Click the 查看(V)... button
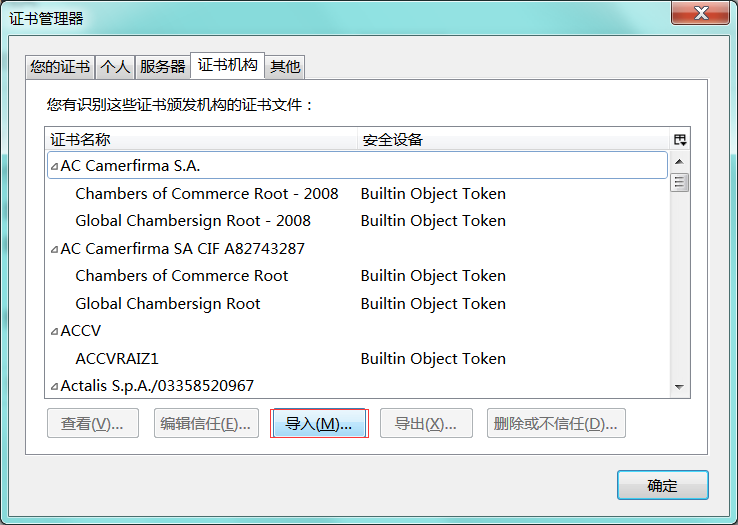738x525 pixels. coord(93,423)
